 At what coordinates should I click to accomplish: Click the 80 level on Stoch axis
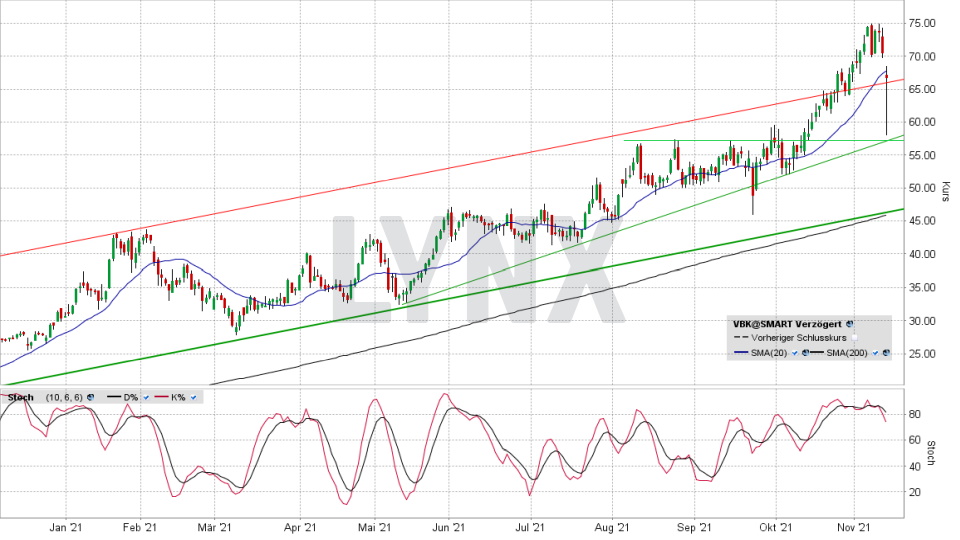point(915,414)
